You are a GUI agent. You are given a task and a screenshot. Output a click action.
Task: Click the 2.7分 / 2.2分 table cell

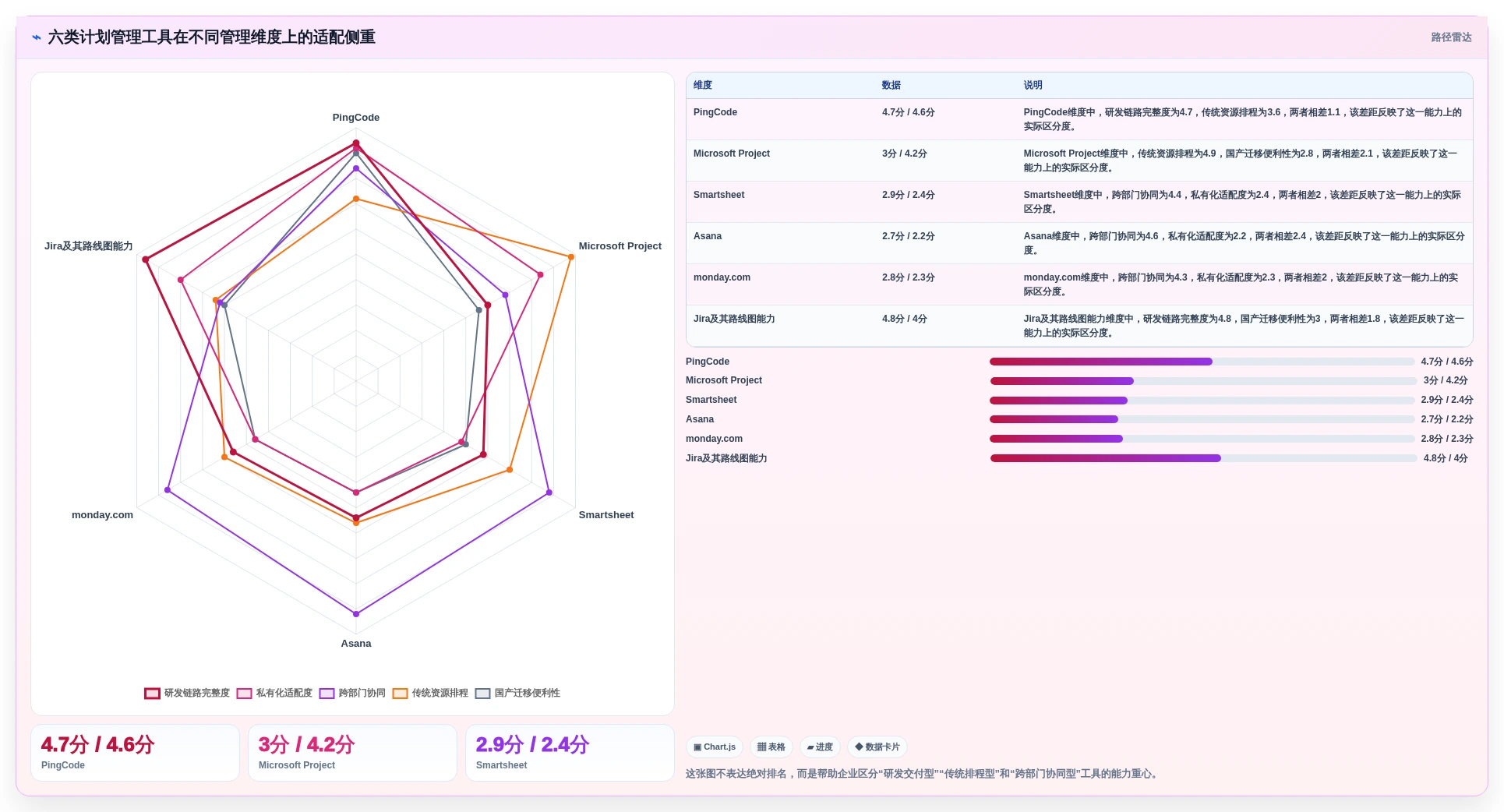tap(909, 236)
